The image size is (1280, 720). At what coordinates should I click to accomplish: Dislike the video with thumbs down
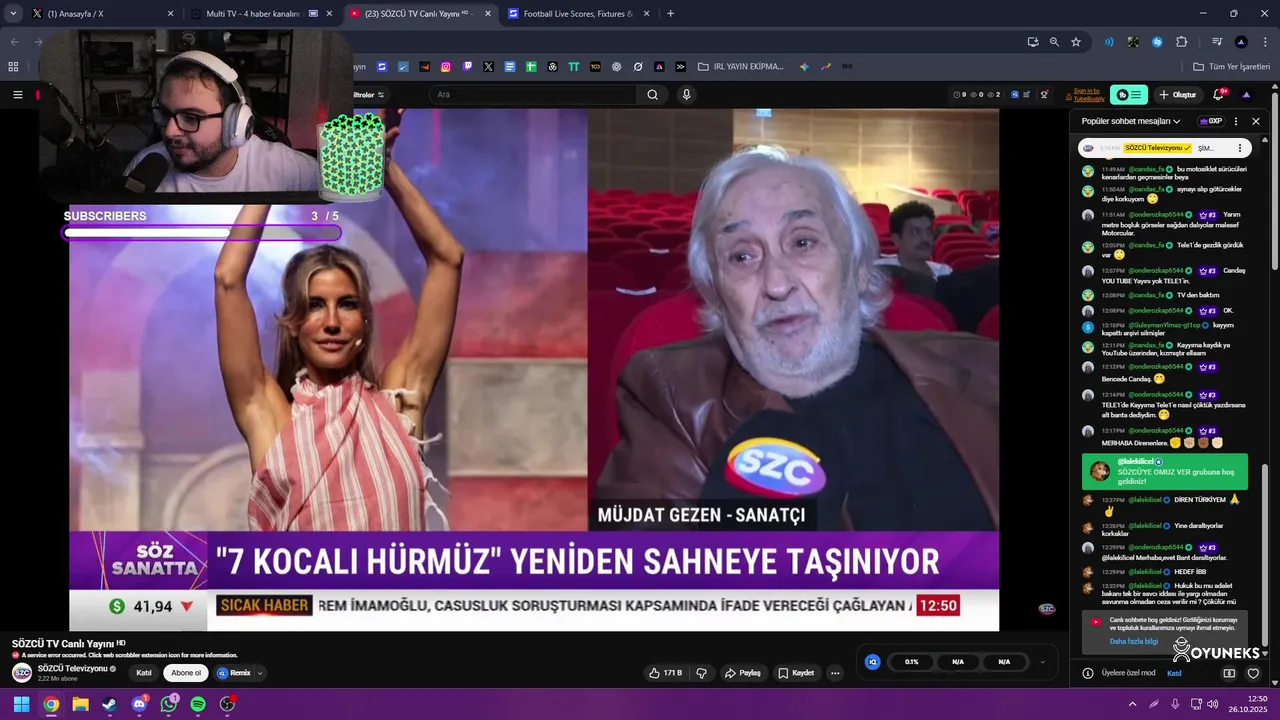tap(701, 673)
